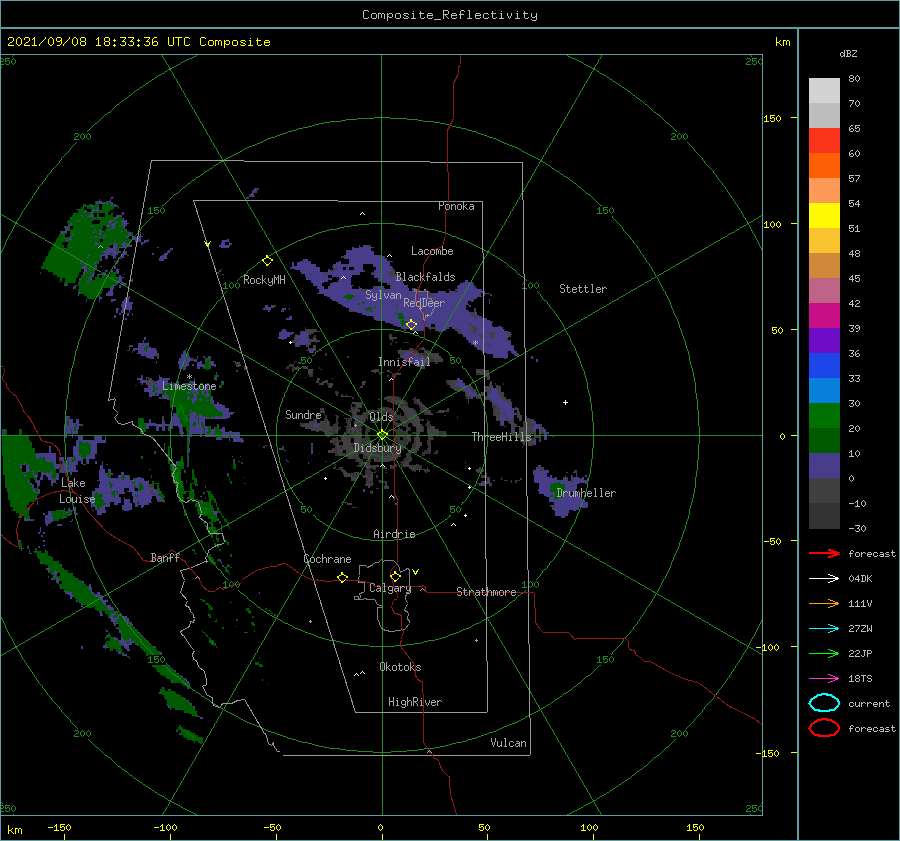Click the yellow diamond marker below RedDeer
900x841 pixels.
[x=411, y=325]
